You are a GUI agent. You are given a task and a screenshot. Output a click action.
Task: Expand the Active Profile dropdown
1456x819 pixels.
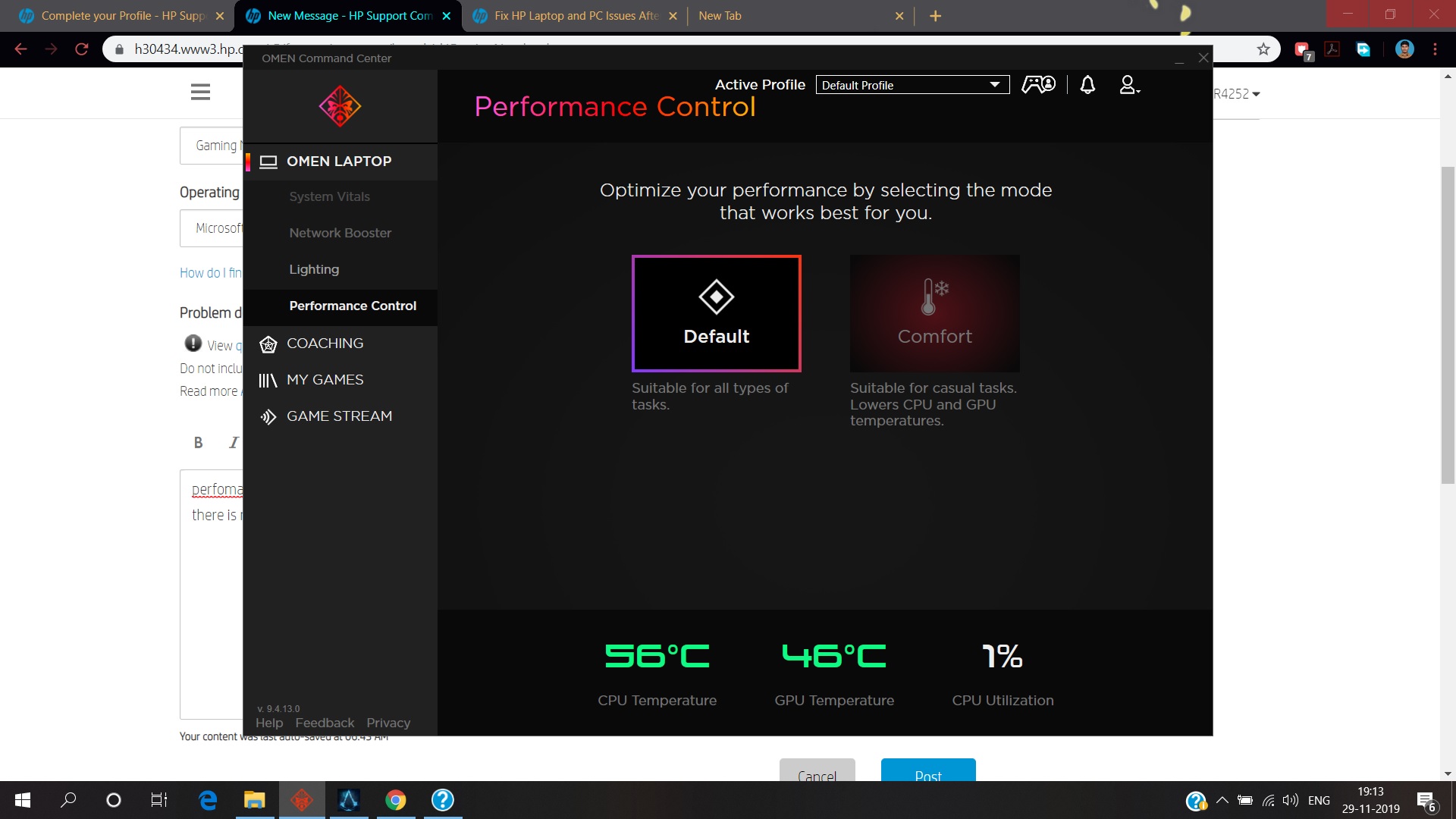pos(912,85)
